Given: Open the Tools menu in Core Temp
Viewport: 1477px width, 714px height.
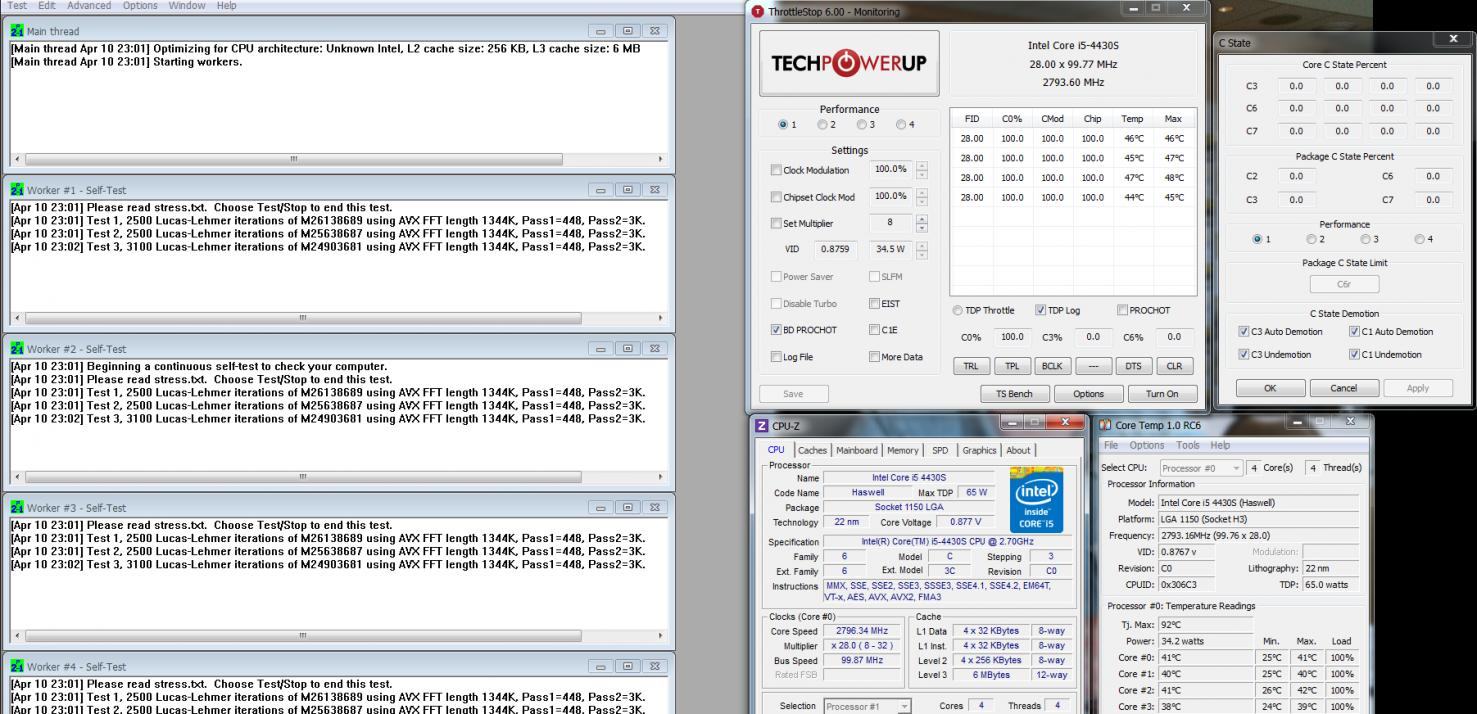Looking at the screenshot, I should tap(1188, 445).
